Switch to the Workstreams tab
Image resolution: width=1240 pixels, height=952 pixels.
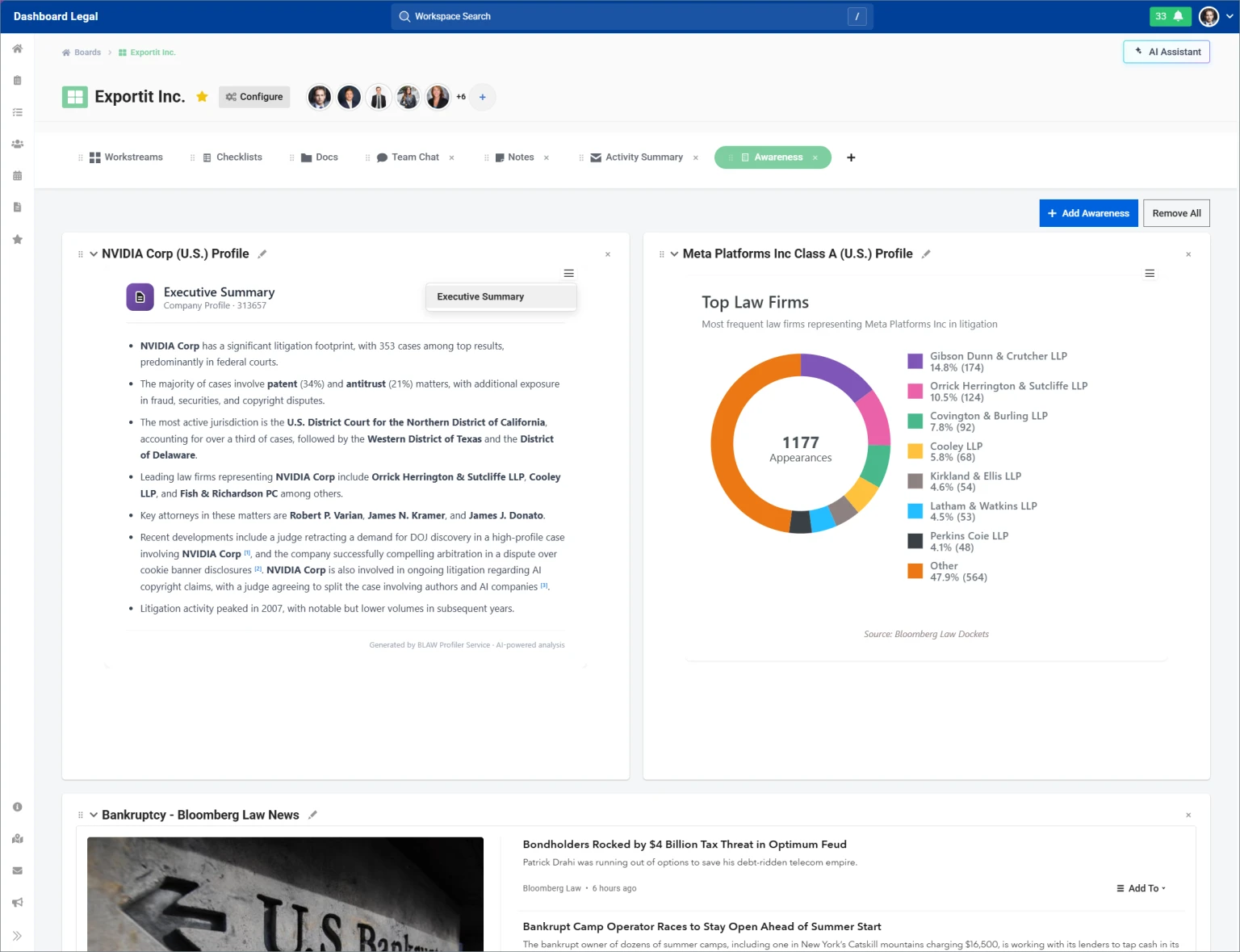pos(126,157)
